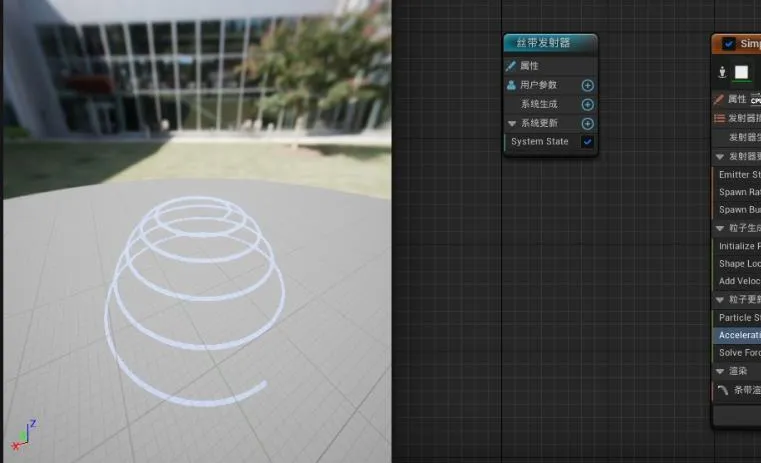The height and width of the screenshot is (463, 761).
Task: Click the pencil icon beside the emitter's 属性 row
Action: coord(719,99)
